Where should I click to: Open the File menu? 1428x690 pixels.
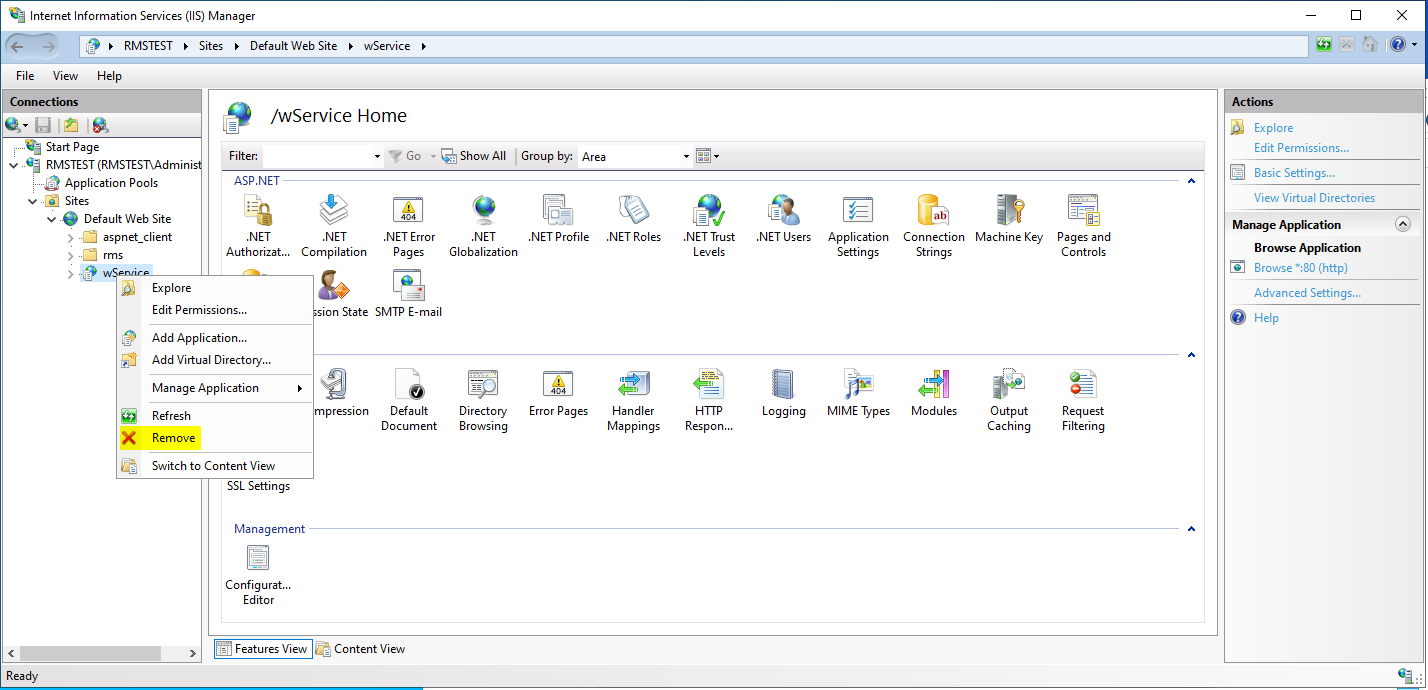(x=25, y=76)
